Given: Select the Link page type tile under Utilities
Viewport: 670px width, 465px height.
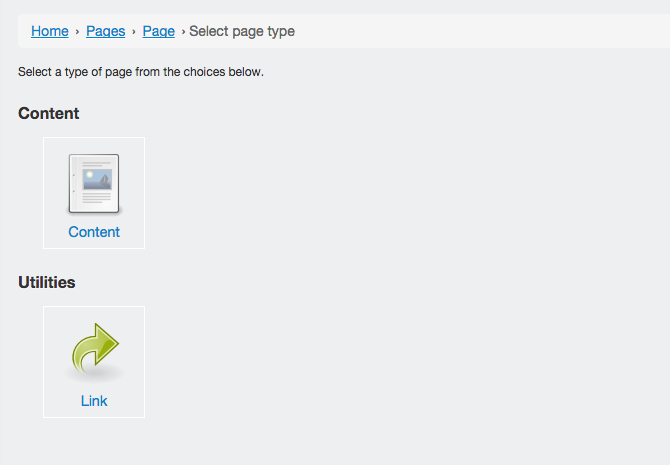Looking at the screenshot, I should [x=94, y=362].
